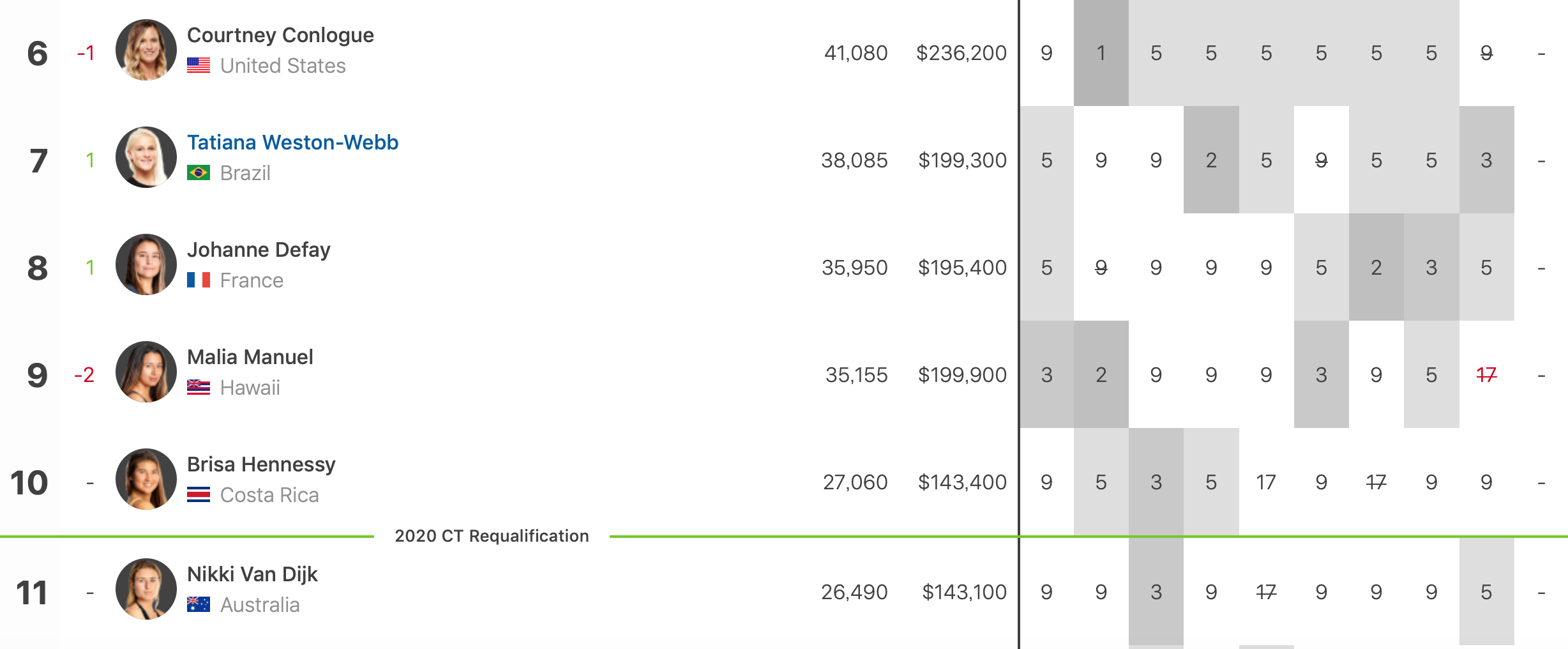Click Johanne Defay's athlete avatar
The width and height of the screenshot is (1568, 649).
click(x=146, y=264)
